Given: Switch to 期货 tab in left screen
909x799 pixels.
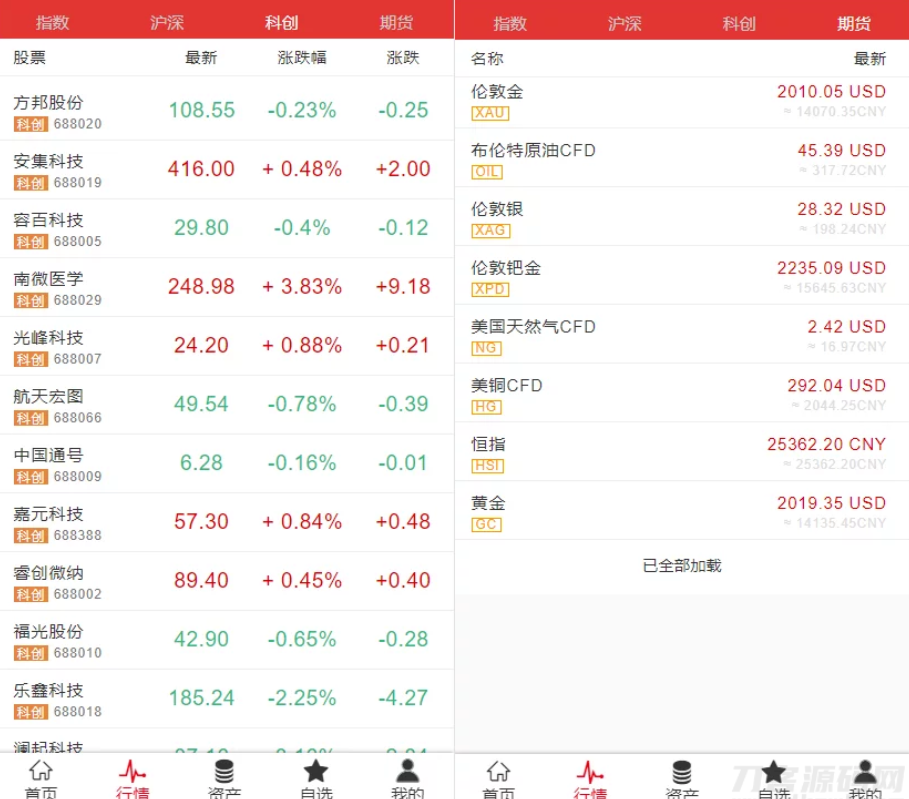Looking at the screenshot, I should (x=396, y=23).
